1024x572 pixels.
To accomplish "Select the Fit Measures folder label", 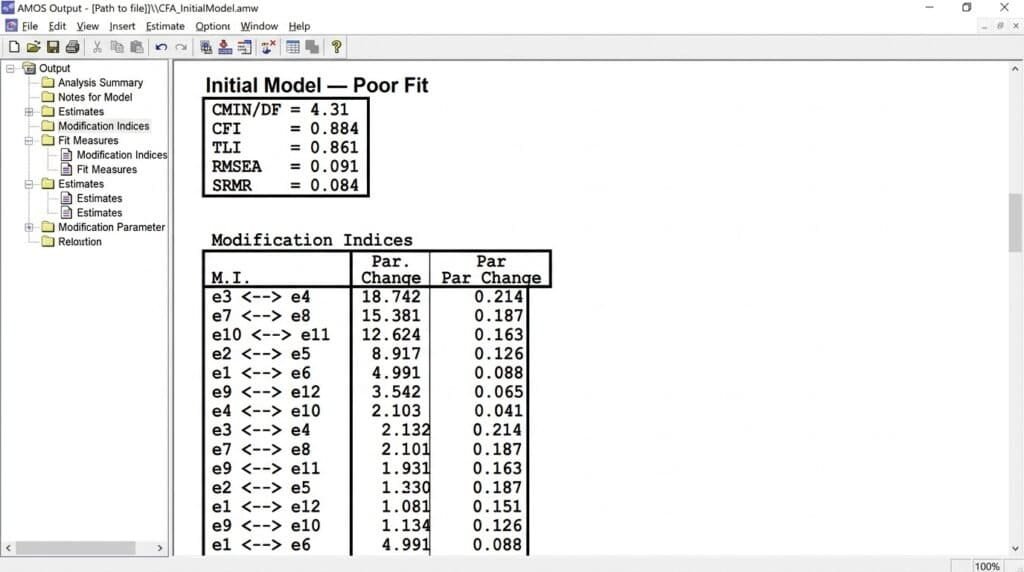I will pos(88,140).
